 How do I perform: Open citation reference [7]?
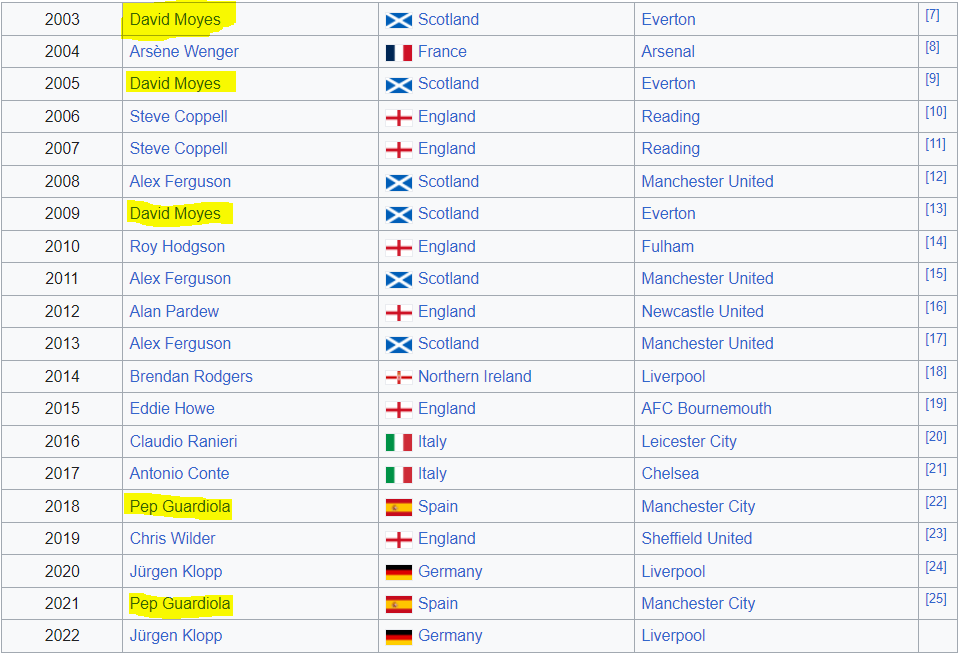932,15
